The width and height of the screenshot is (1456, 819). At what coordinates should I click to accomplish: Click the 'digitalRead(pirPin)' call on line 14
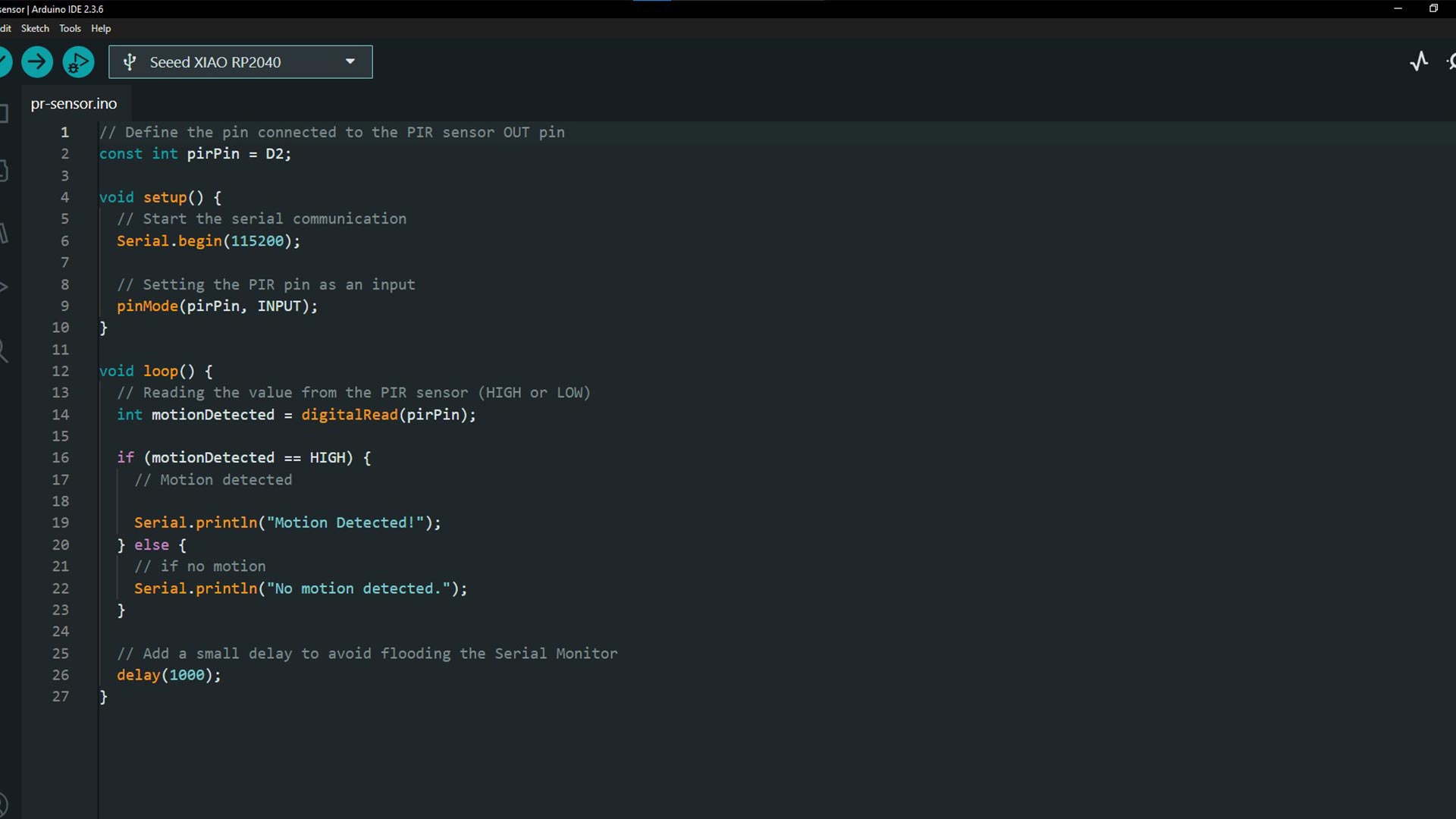[x=384, y=415]
